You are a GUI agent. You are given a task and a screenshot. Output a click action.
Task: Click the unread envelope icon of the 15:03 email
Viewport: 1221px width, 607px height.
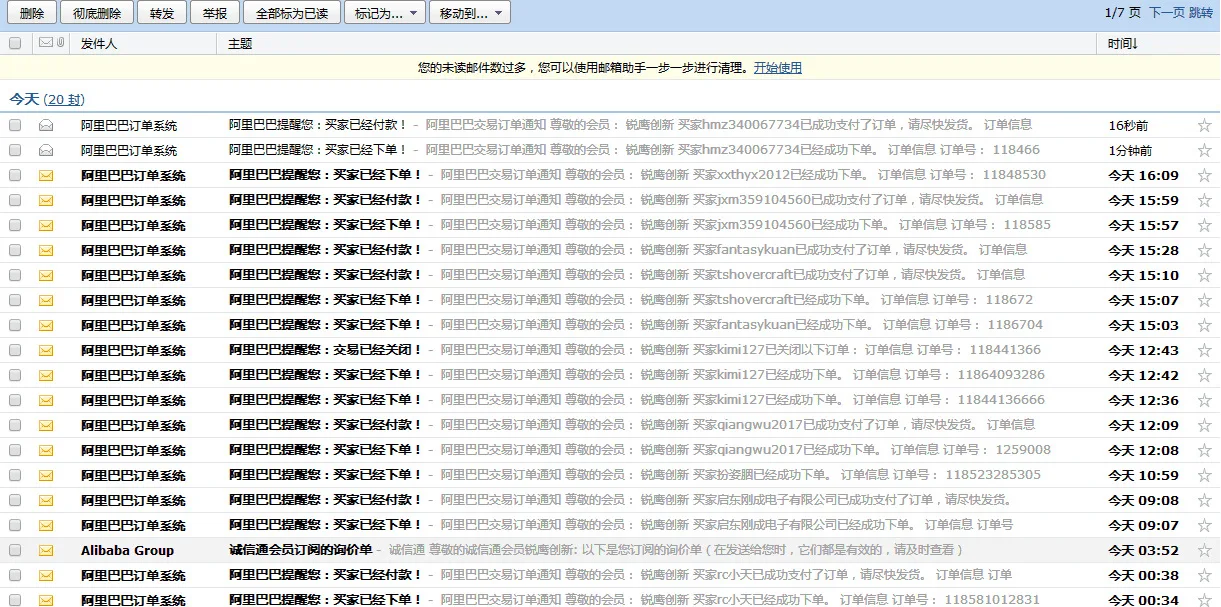46,326
